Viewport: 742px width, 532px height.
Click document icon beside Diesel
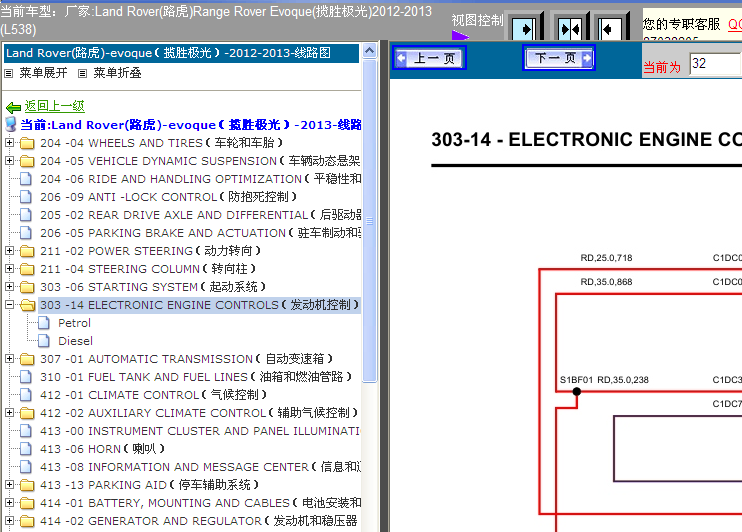tap(44, 341)
